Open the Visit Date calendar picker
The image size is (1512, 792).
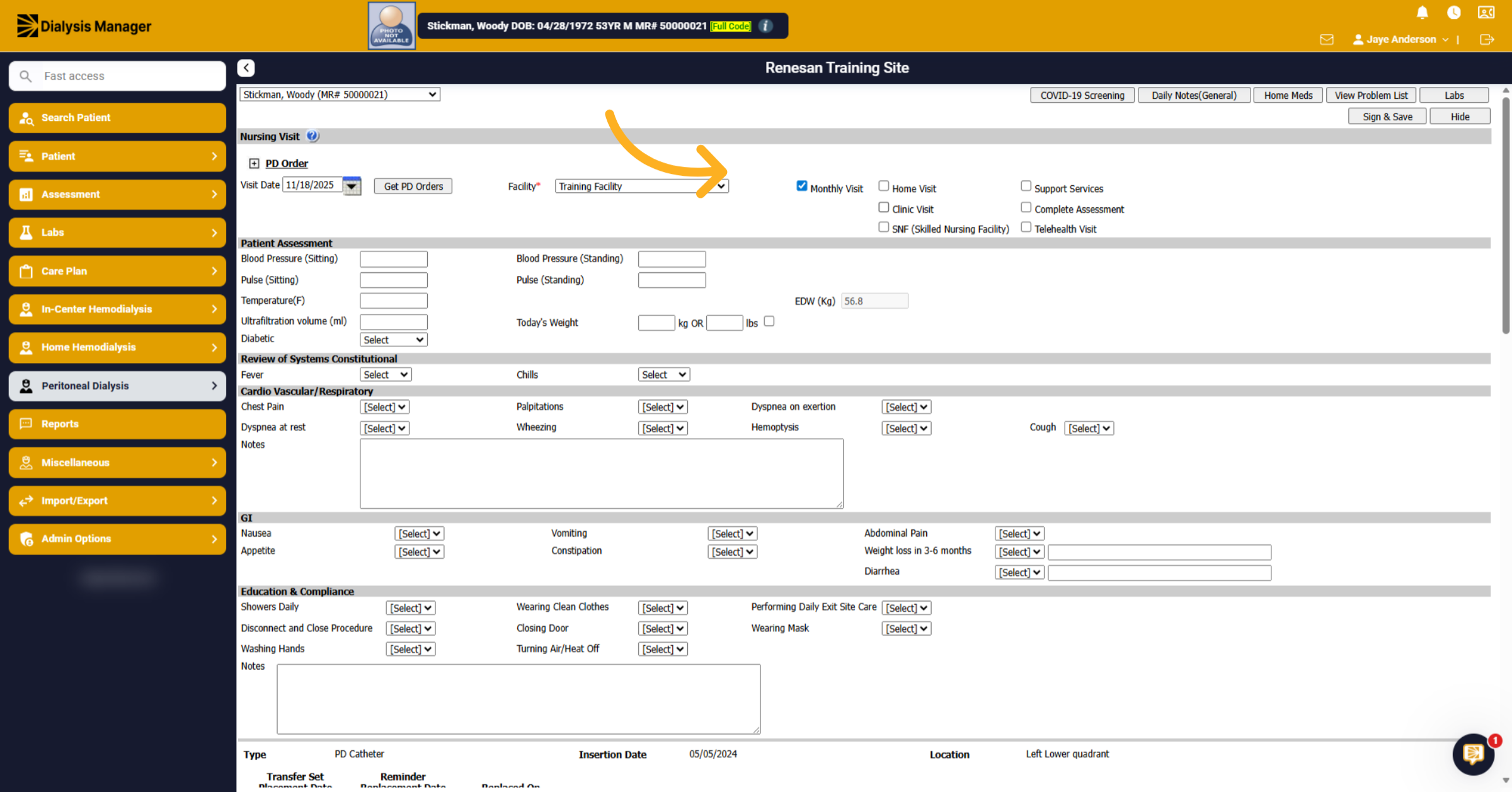tap(352, 185)
